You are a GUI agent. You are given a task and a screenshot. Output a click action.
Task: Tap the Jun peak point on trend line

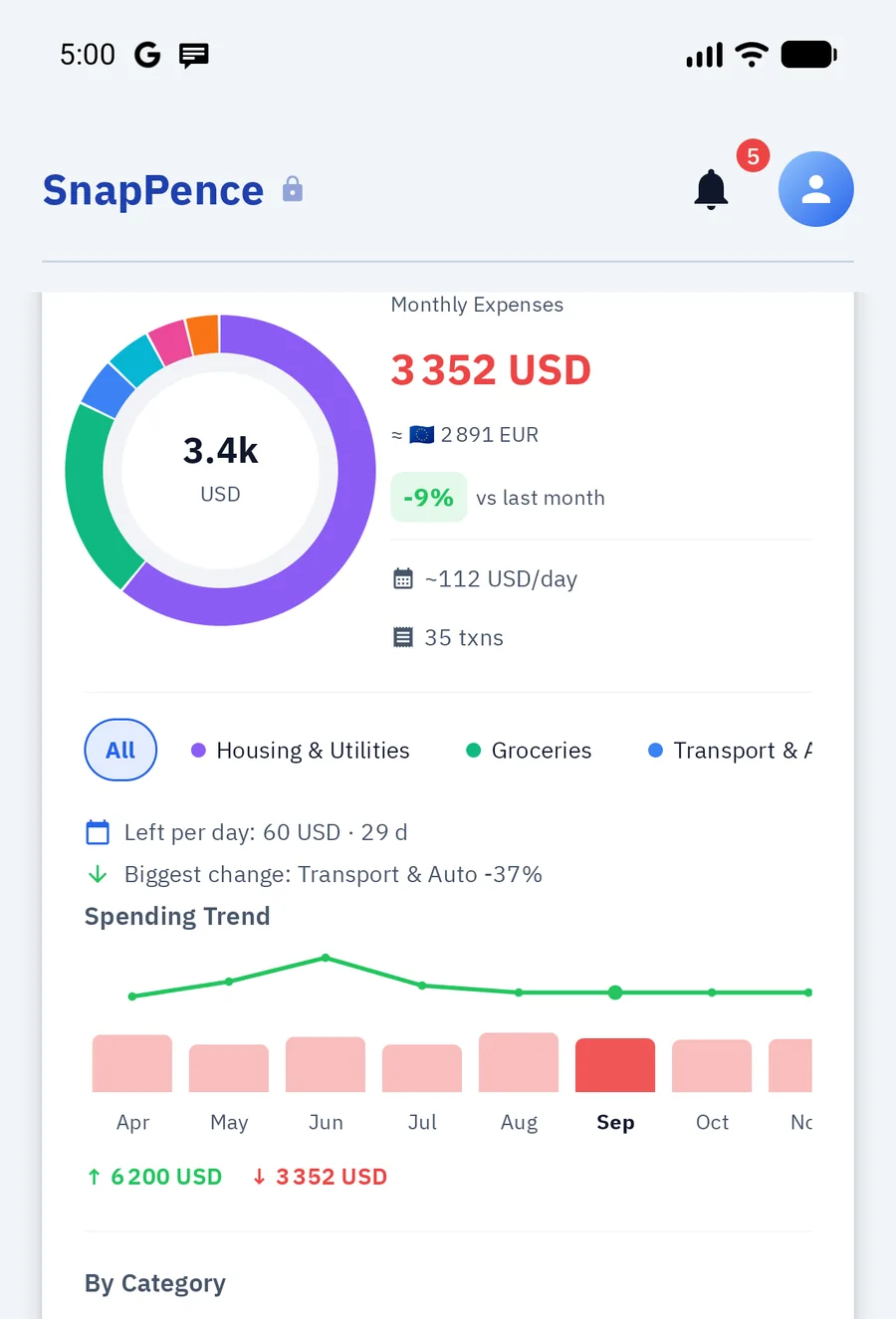point(326,958)
